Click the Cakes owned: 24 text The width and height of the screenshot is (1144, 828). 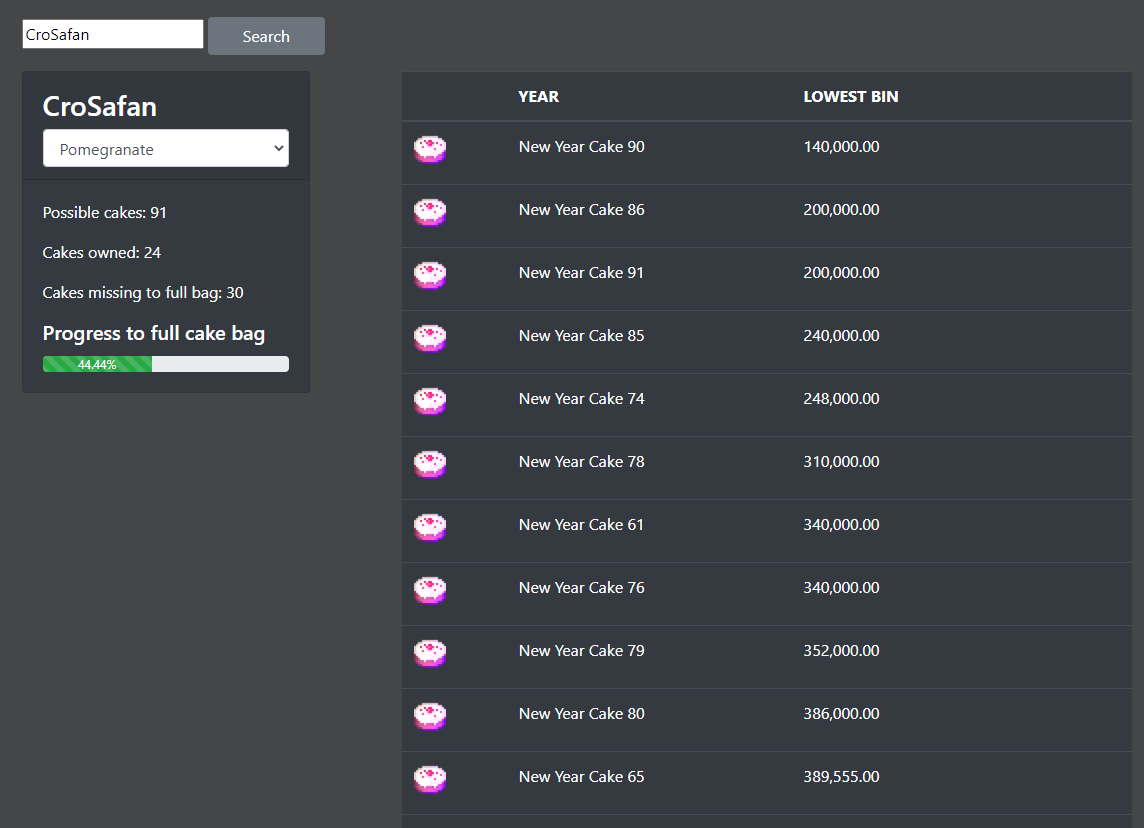click(x=101, y=252)
